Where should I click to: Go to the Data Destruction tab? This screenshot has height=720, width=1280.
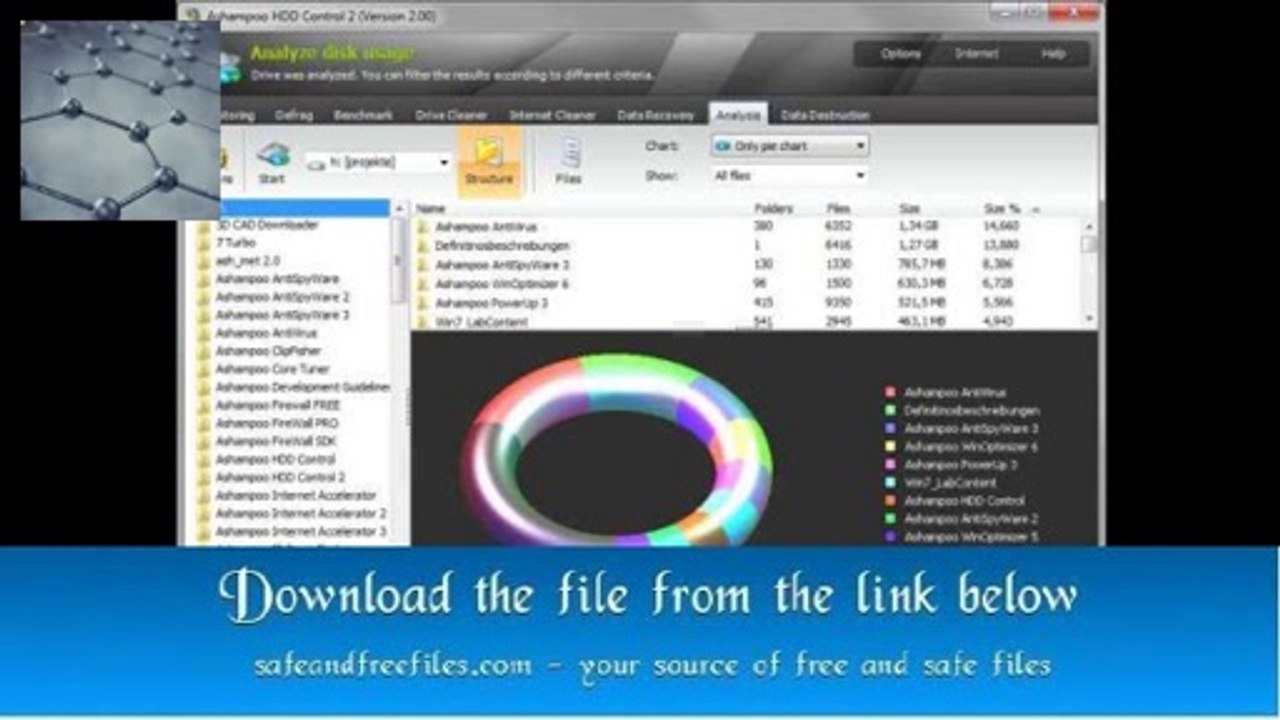[x=825, y=115]
